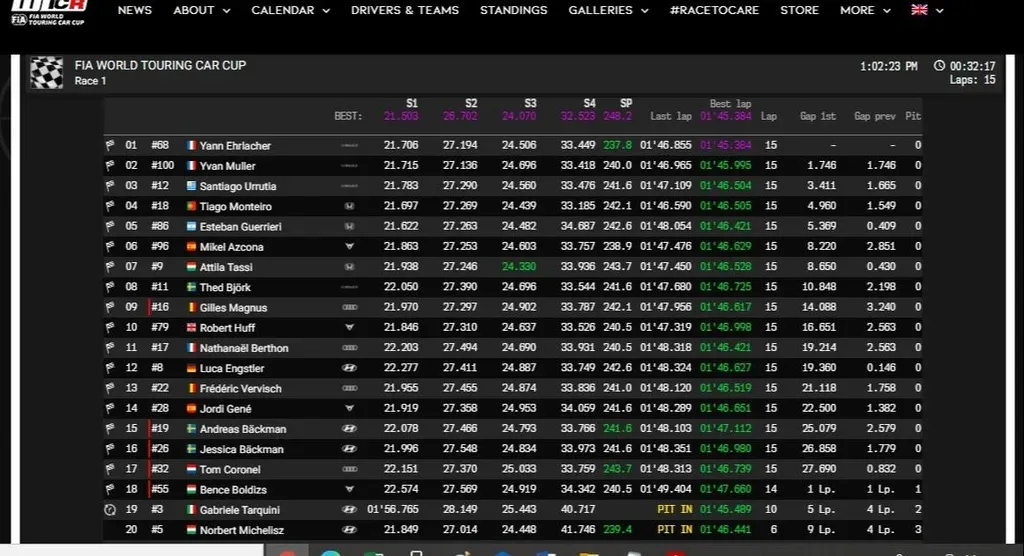
Task: Open the language selector with UK flag
Action: (x=926, y=10)
